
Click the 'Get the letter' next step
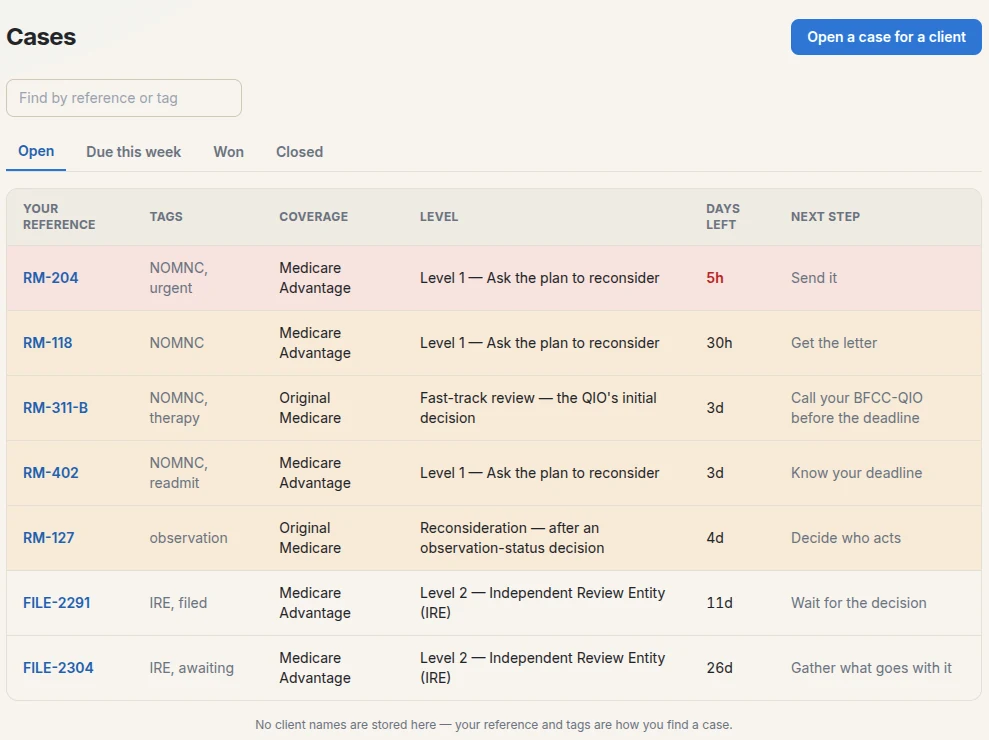(834, 343)
